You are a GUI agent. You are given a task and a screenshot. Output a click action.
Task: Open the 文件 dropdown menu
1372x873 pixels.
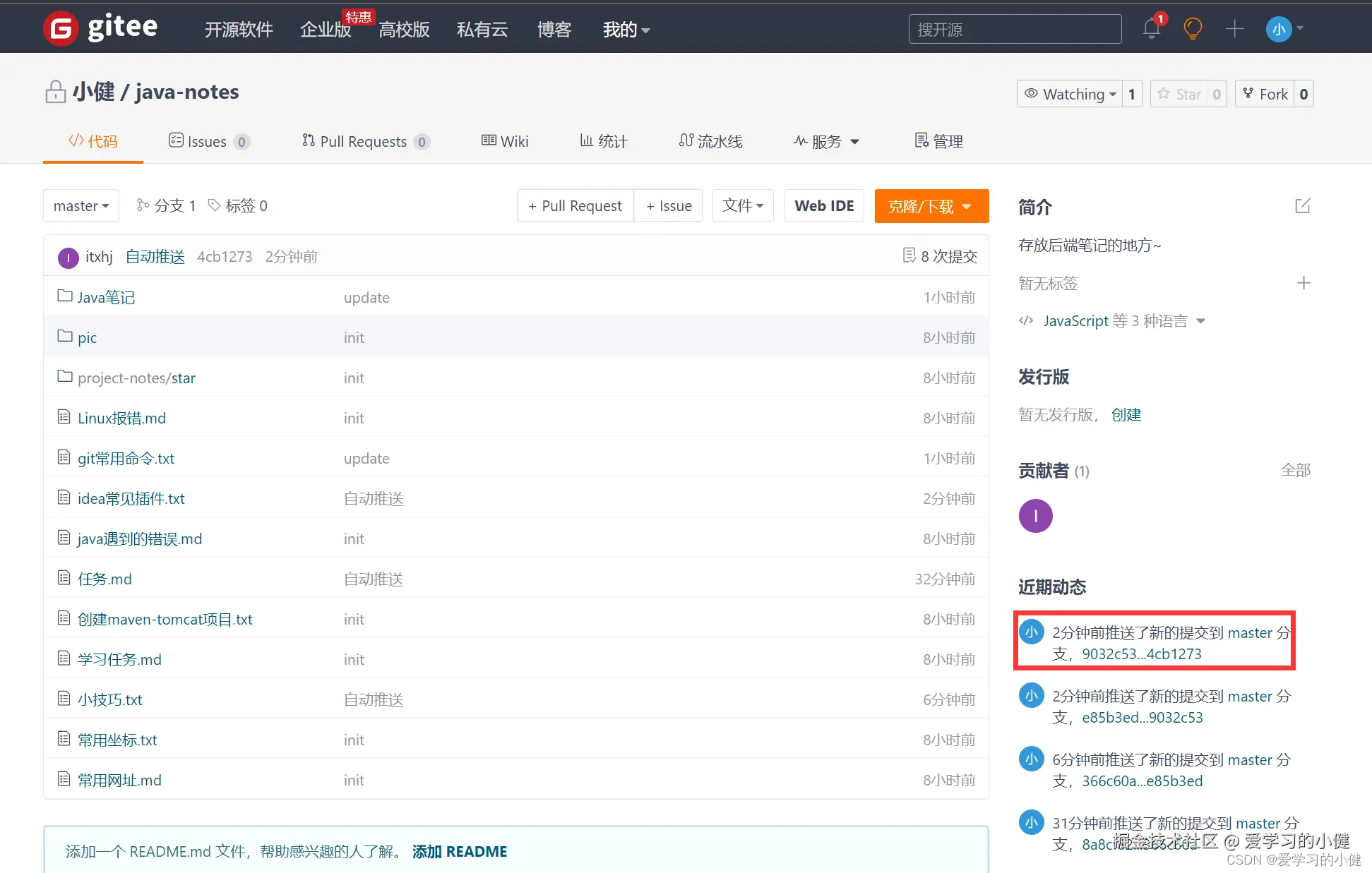pyautogui.click(x=743, y=206)
